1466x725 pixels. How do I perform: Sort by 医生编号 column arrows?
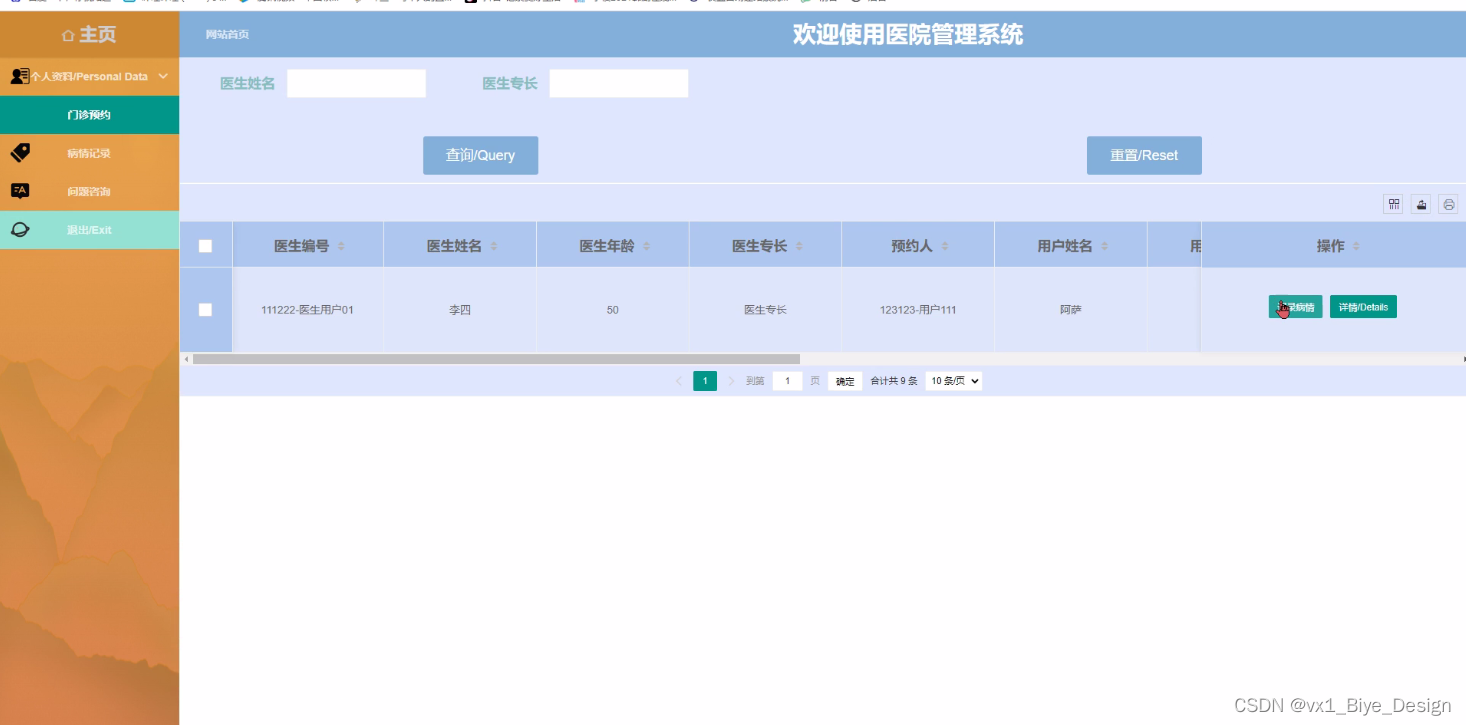point(341,246)
